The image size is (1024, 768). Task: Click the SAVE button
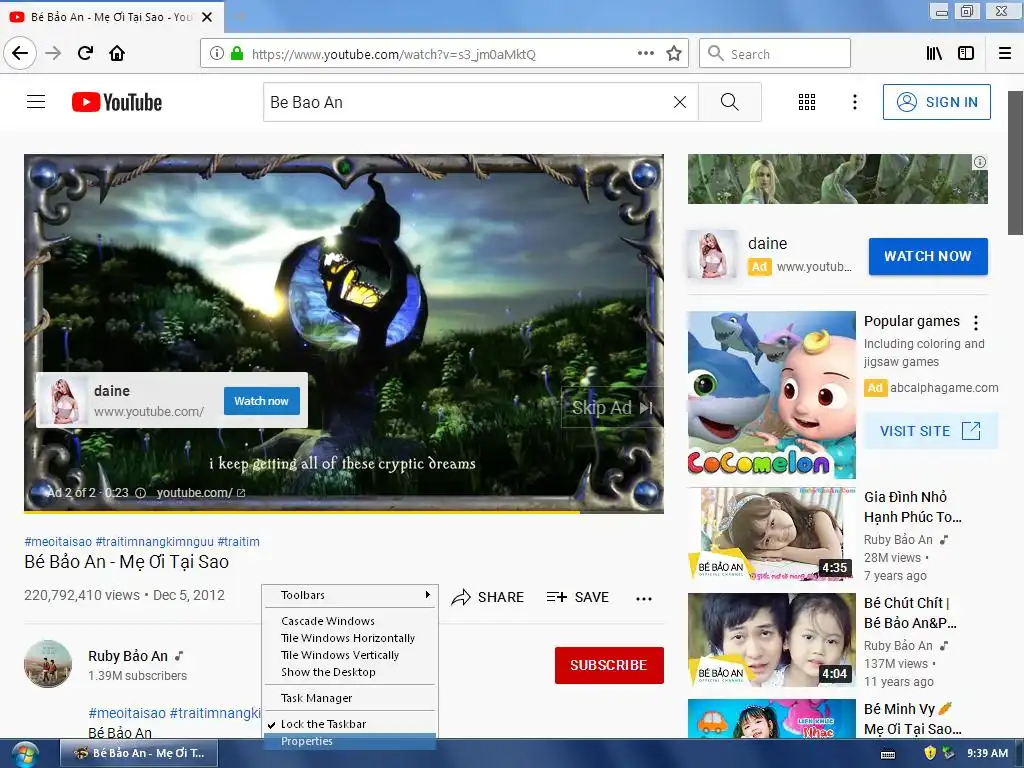click(x=578, y=598)
